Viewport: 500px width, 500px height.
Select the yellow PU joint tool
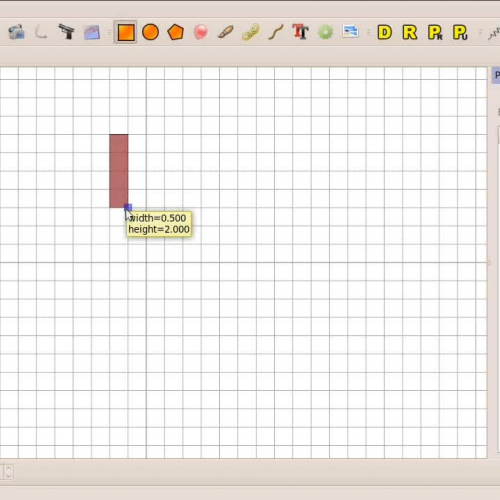pyautogui.click(x=460, y=32)
